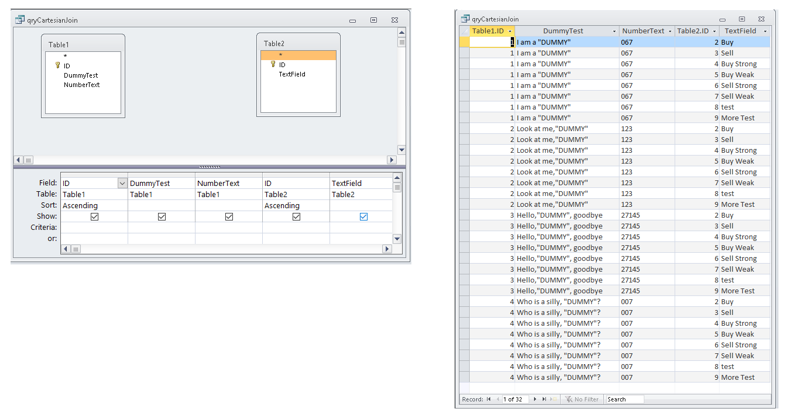Click first "Buy Strong" cell for ID 1
This screenshot has height=417, width=790.
click(x=745, y=64)
